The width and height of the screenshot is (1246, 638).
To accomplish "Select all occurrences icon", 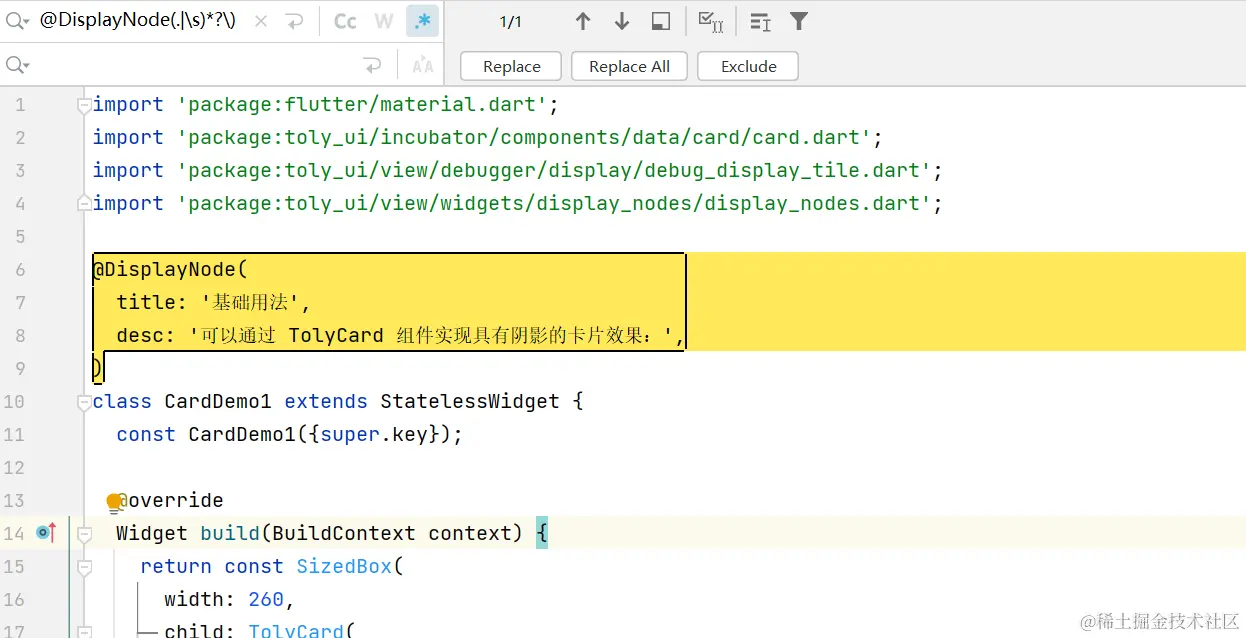I will pos(710,21).
